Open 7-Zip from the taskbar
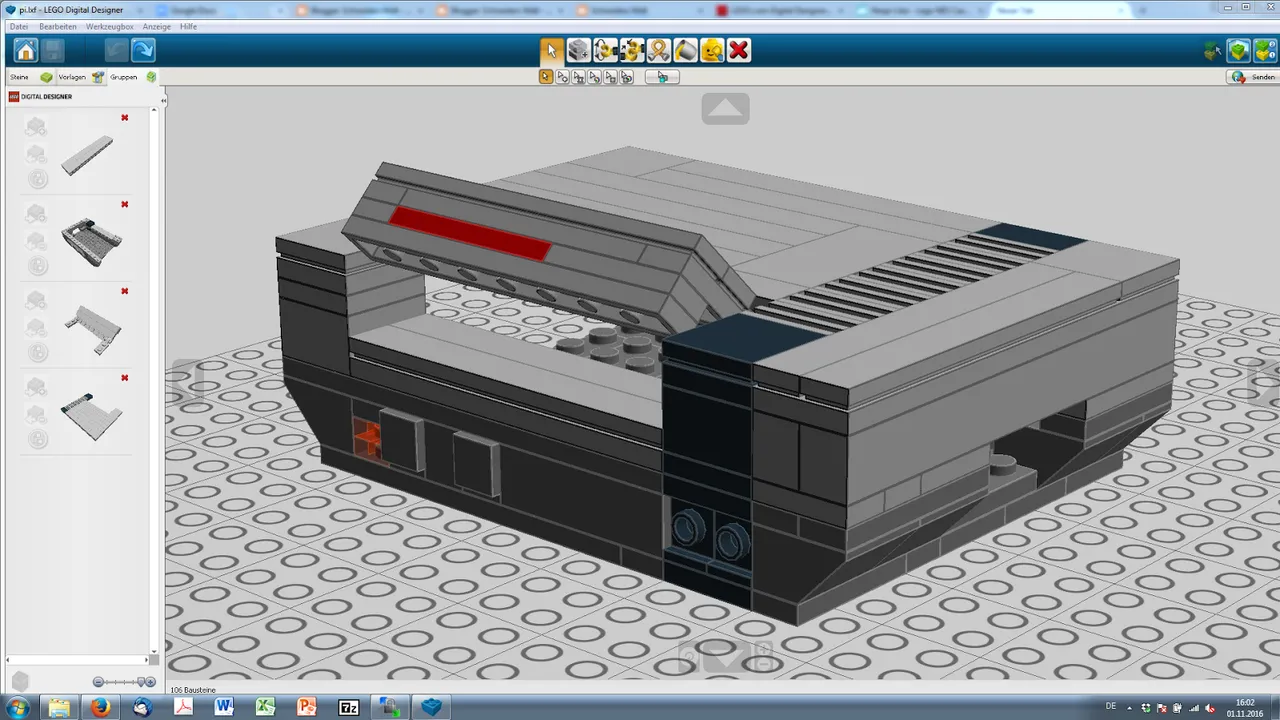Screen dimensions: 1280x720 [x=349, y=707]
